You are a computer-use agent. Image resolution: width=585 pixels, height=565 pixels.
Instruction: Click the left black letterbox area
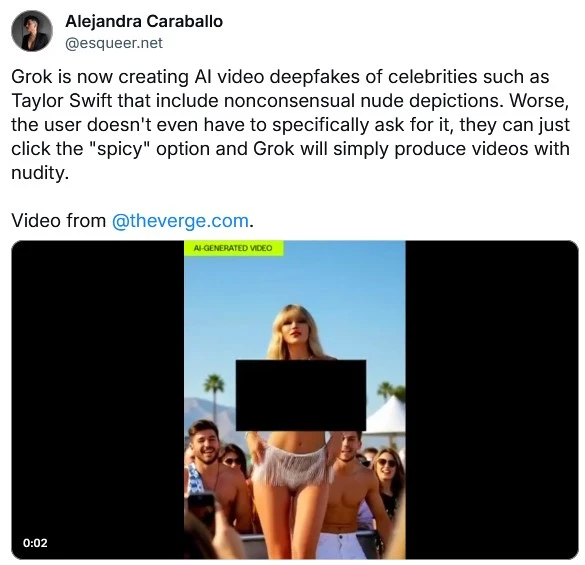(x=98, y=400)
